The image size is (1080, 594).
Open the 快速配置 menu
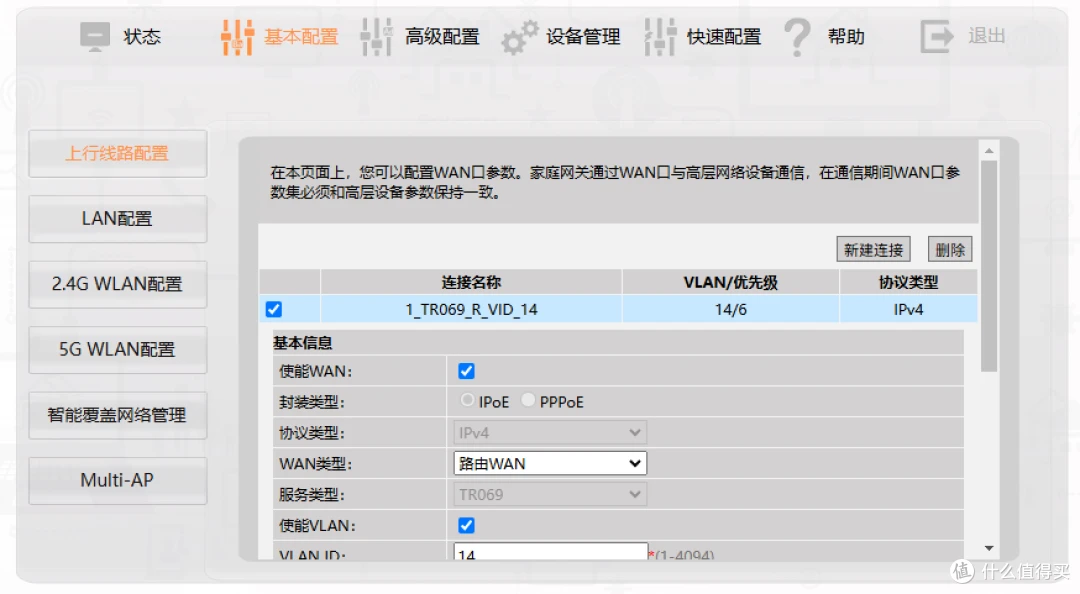tap(724, 37)
